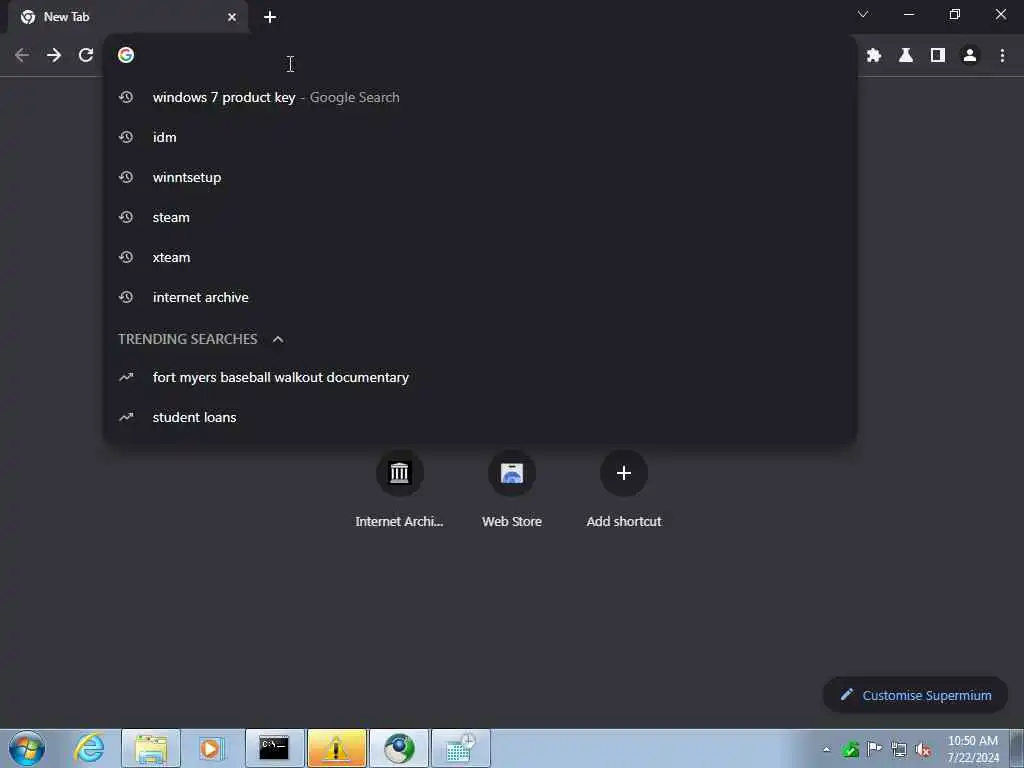
Task: Open a new tab with plus button
Action: (270, 17)
